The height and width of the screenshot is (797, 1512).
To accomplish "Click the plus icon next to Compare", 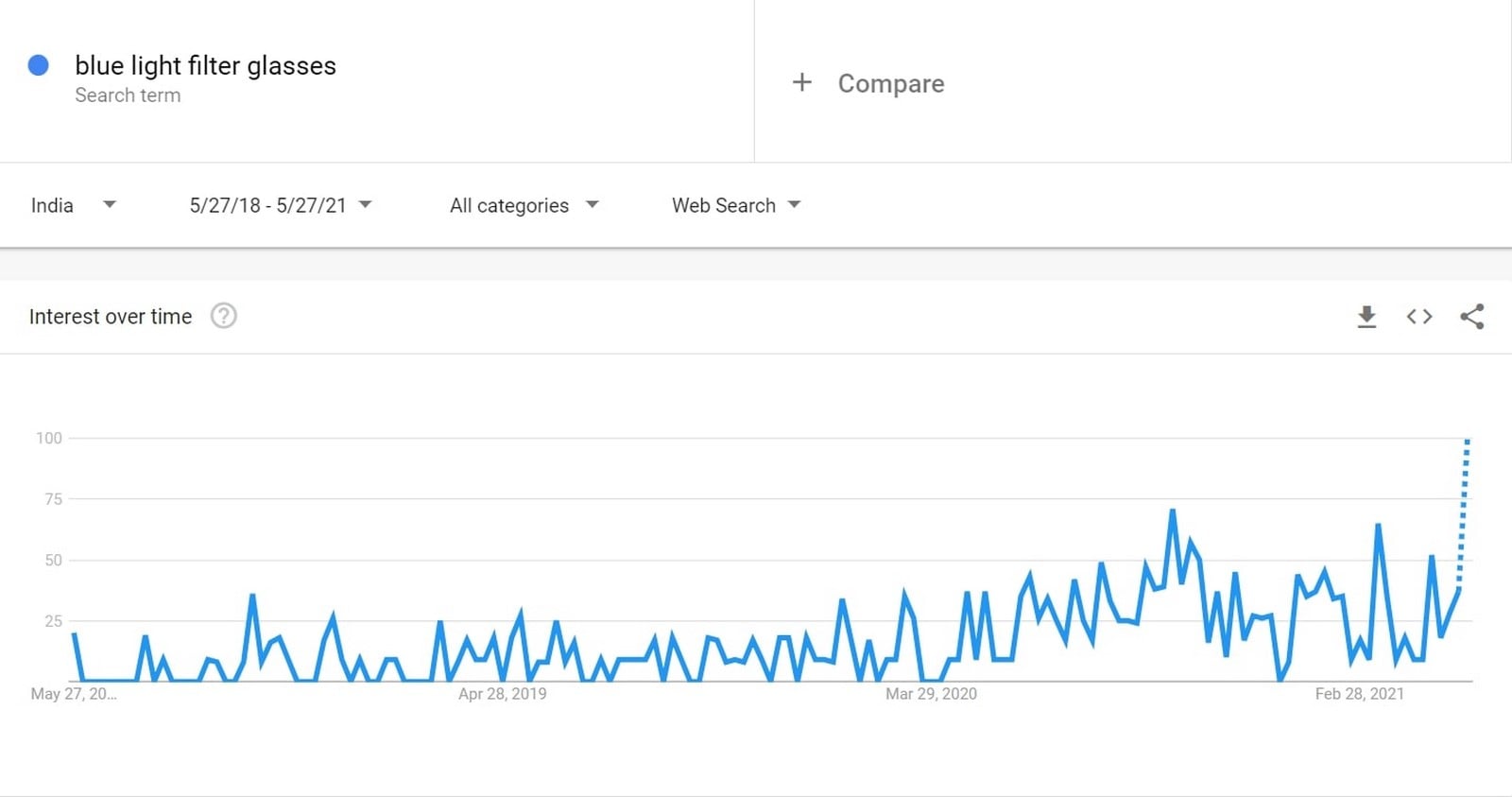I will 801,82.
